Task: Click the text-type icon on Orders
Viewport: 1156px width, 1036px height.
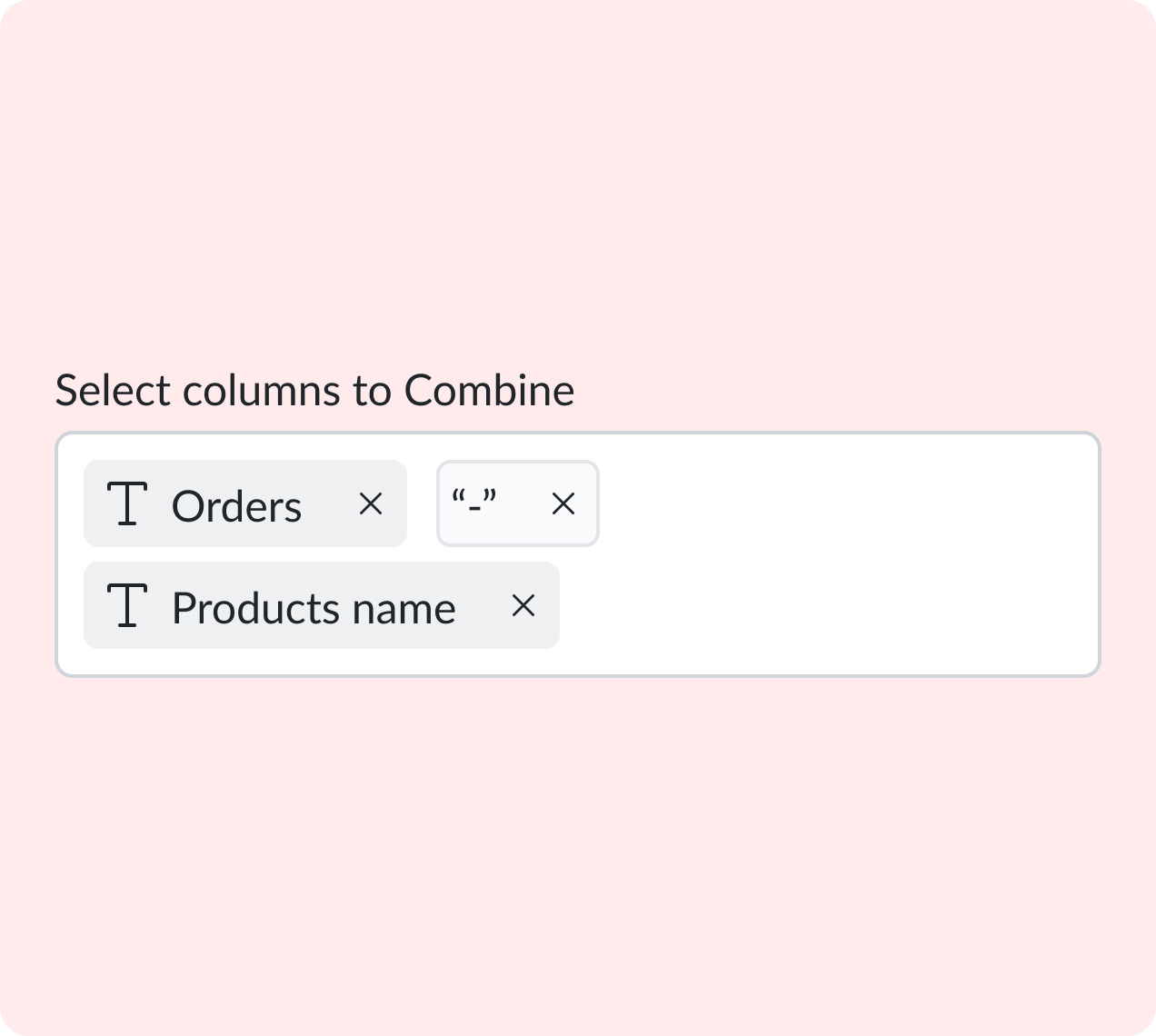Action: click(x=128, y=504)
